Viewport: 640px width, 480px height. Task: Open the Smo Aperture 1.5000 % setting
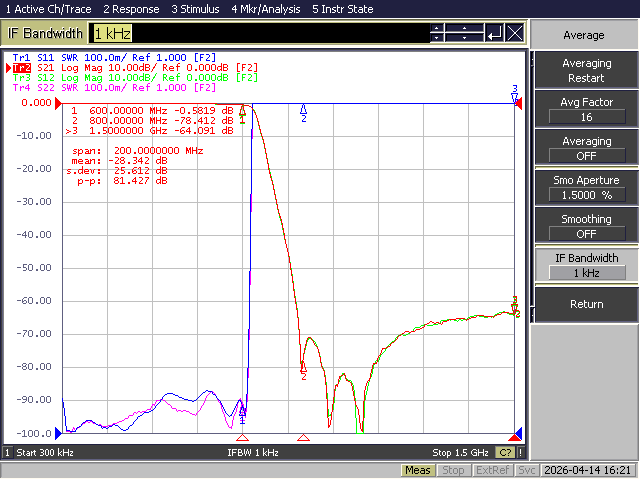pos(587,187)
